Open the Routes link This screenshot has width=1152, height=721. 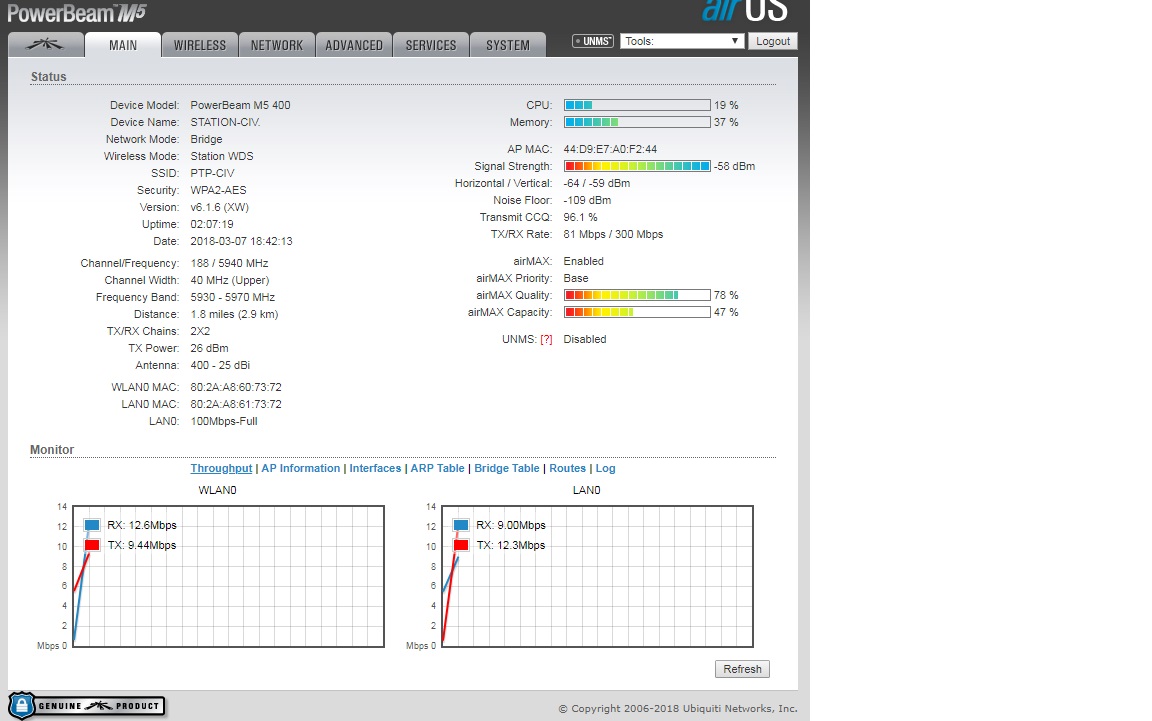[x=567, y=468]
